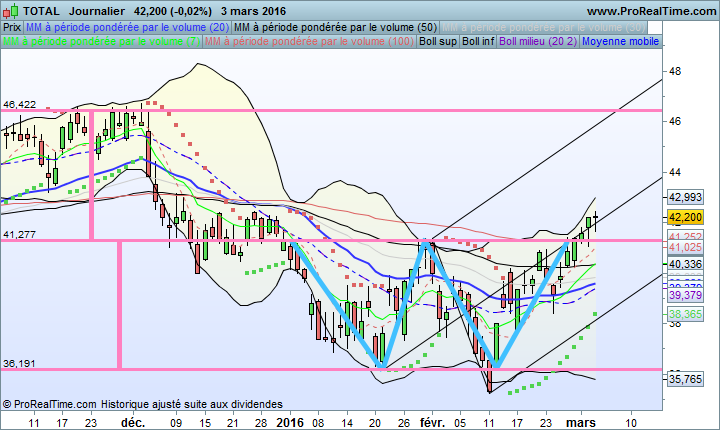Select the volume-weighted MM (7) label
Viewport: 720px width, 430px height.
[x=101, y=41]
